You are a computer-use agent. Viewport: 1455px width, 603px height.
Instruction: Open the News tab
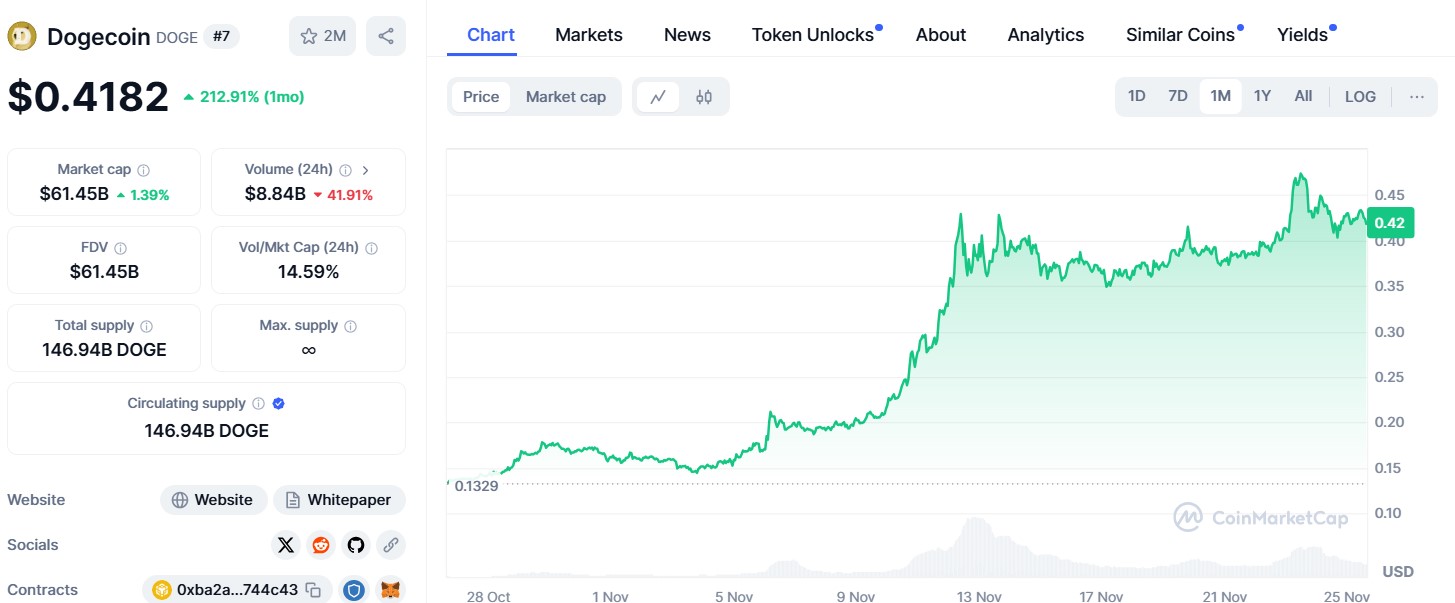(687, 35)
